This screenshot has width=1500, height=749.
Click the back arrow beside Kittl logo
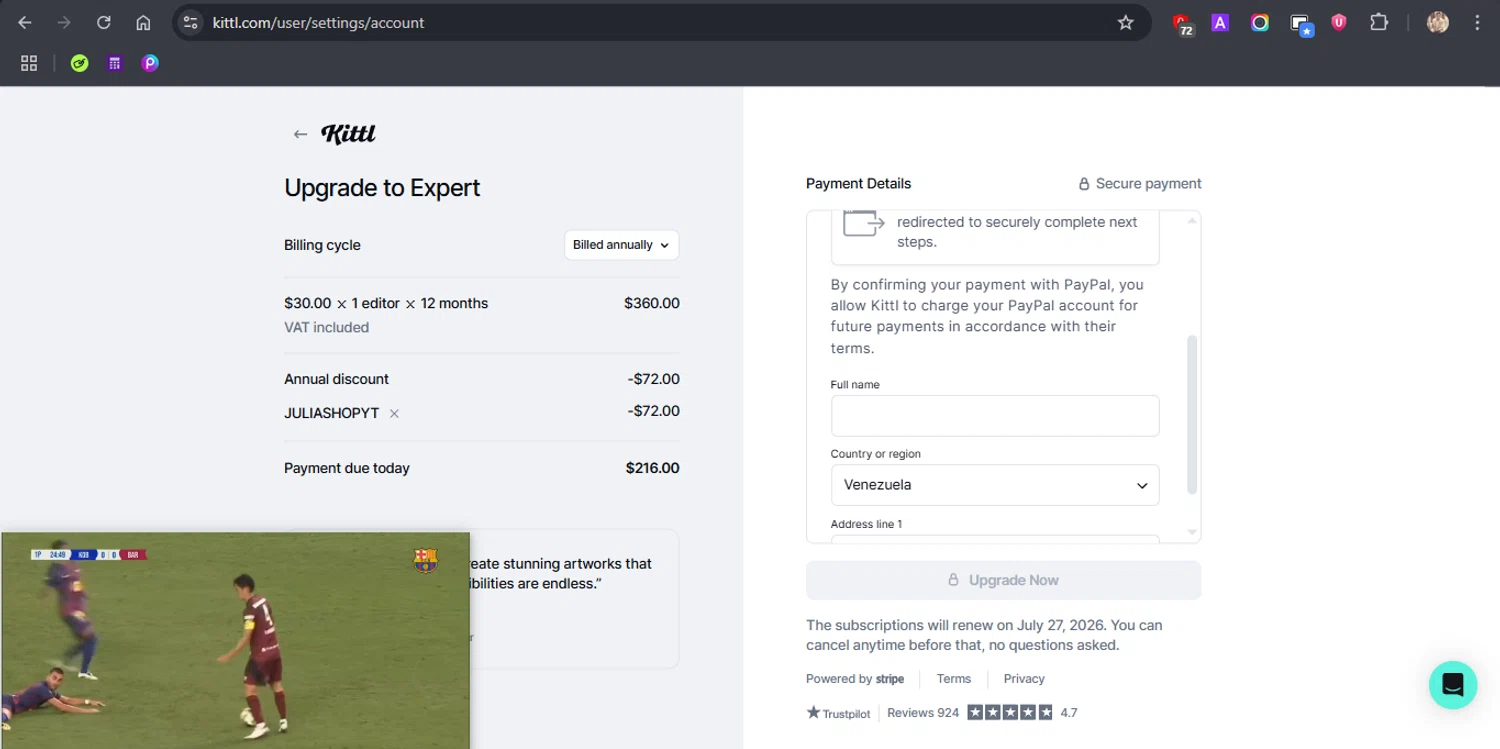(x=300, y=134)
